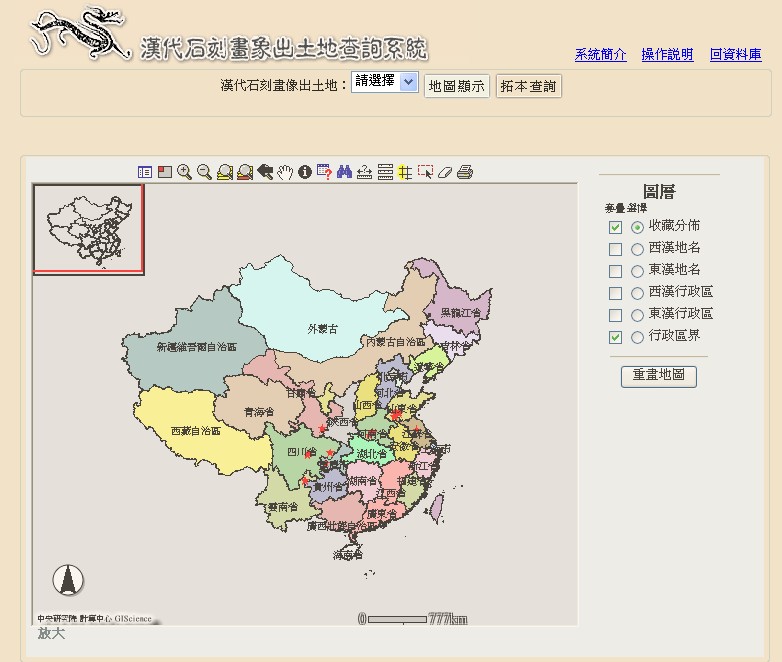Click the 重畫地圖 redraw button

(658, 376)
